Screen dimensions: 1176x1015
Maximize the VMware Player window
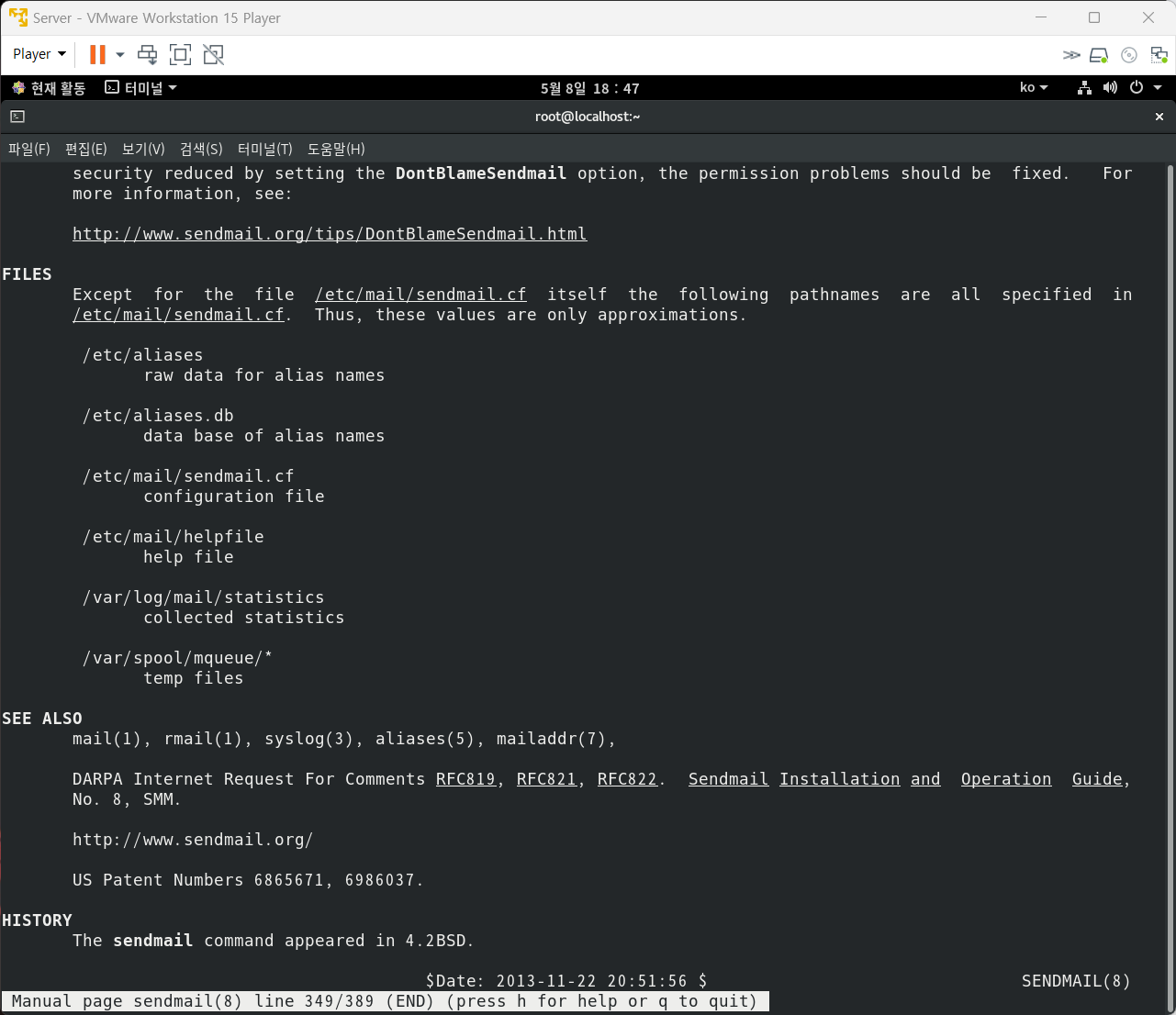(1094, 17)
